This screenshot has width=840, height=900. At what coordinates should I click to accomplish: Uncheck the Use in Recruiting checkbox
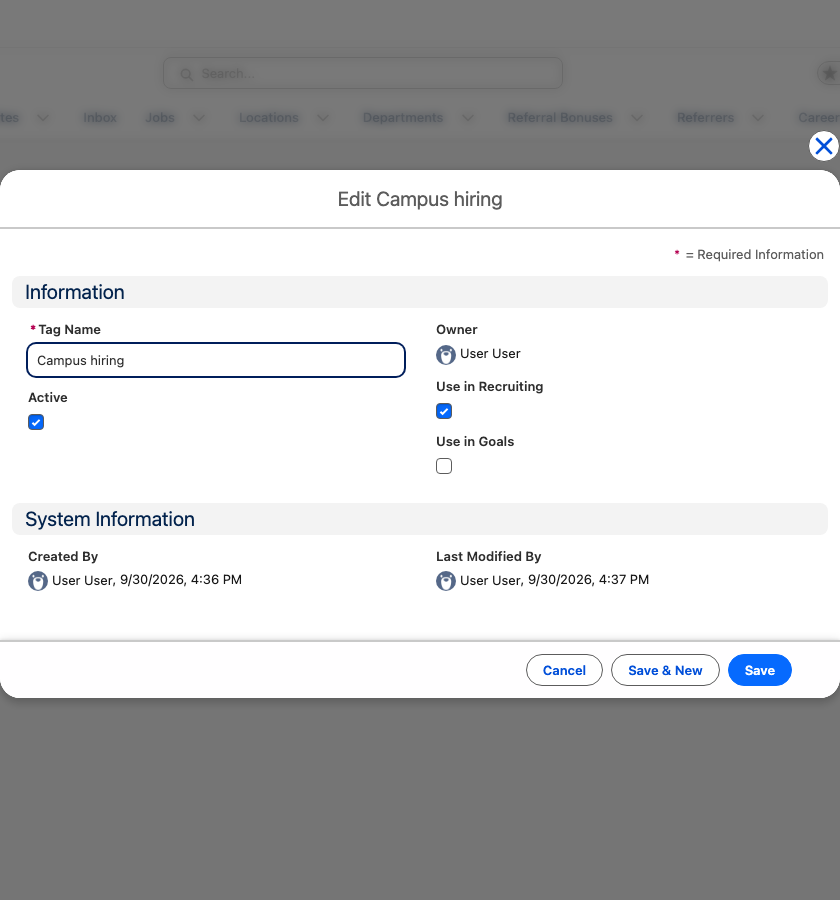444,411
